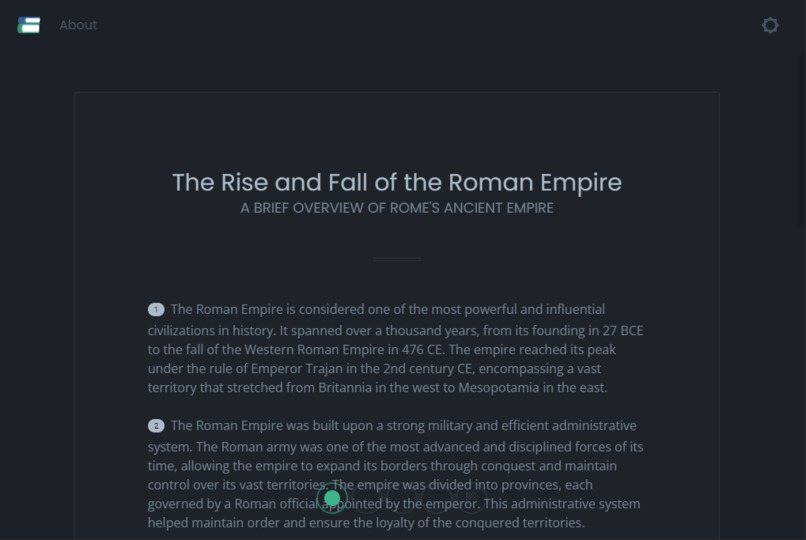Click the page's vertical scrollbar
Screen dimensions: 806x540
pos(802,270)
